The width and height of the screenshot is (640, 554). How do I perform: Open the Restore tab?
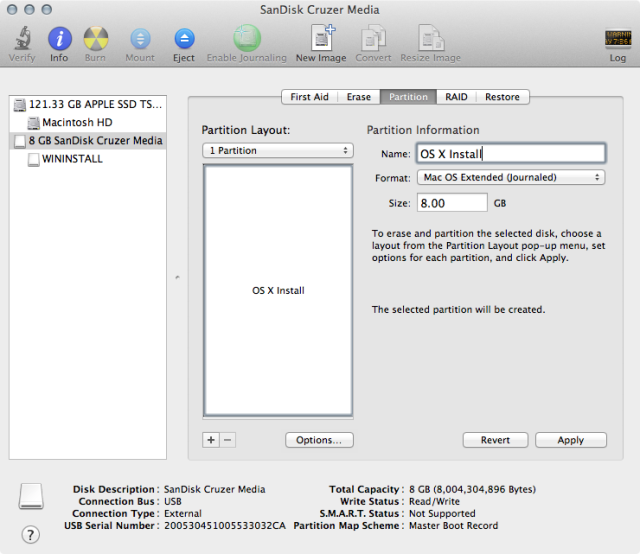click(502, 97)
